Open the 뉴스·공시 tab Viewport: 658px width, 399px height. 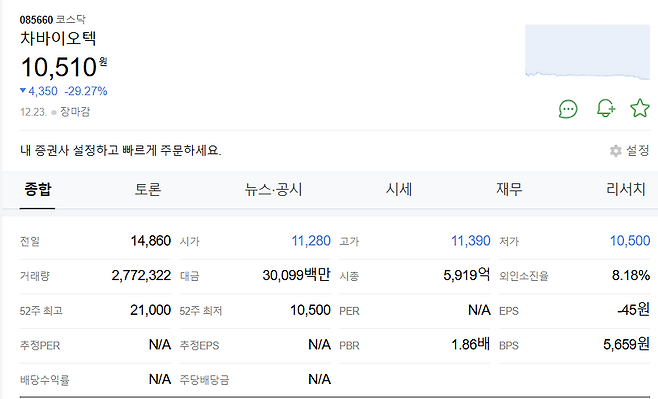coord(274,189)
